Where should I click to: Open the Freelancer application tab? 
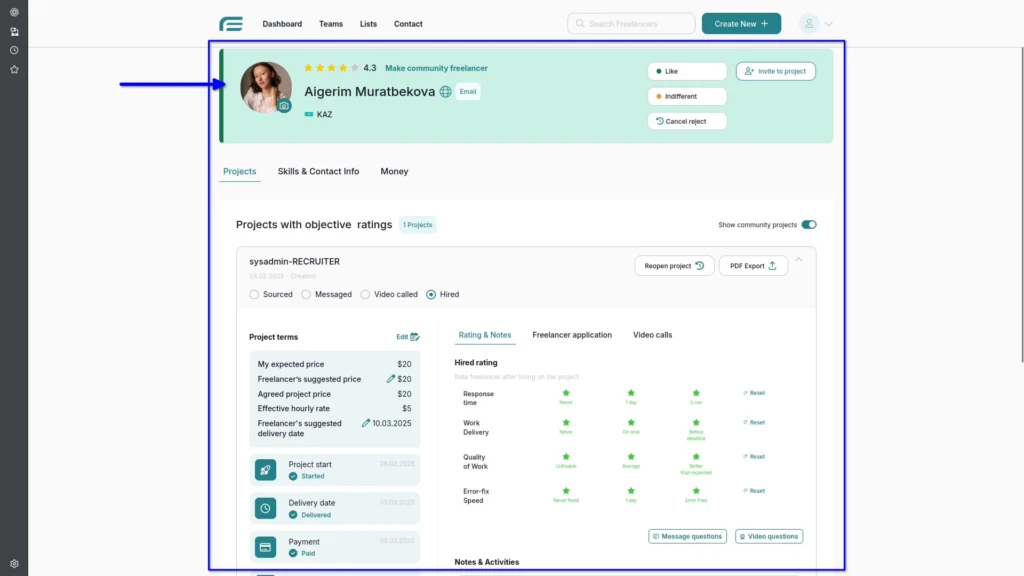tap(572, 335)
